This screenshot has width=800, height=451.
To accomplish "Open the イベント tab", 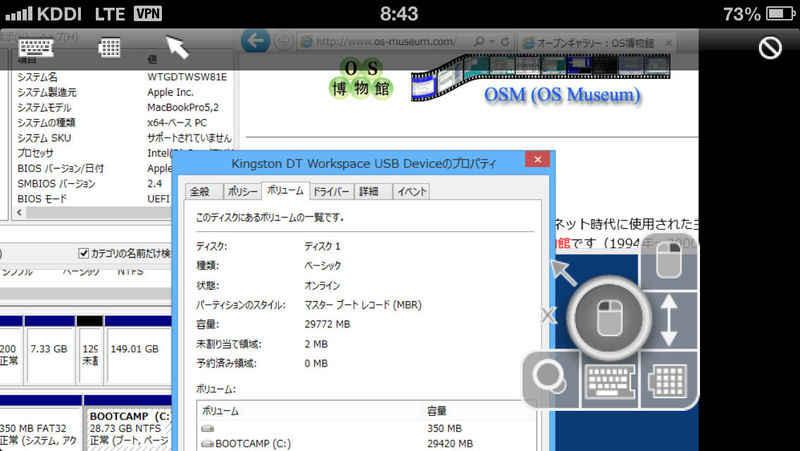I will (411, 191).
